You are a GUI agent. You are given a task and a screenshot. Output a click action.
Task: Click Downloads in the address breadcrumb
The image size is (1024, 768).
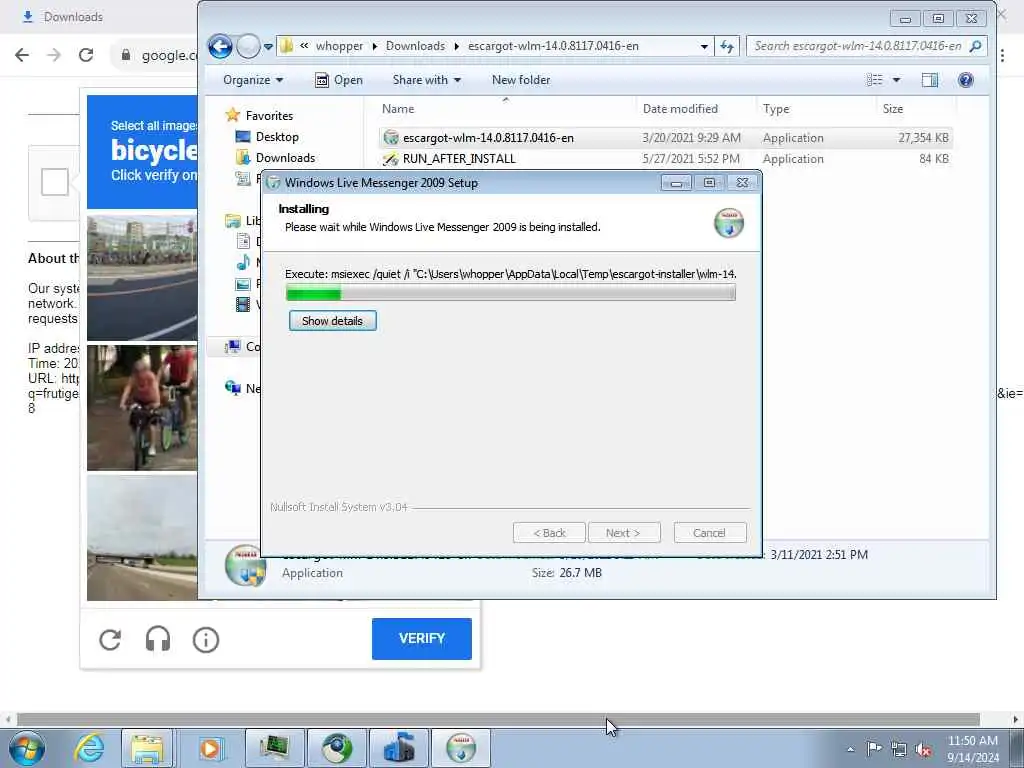point(415,46)
